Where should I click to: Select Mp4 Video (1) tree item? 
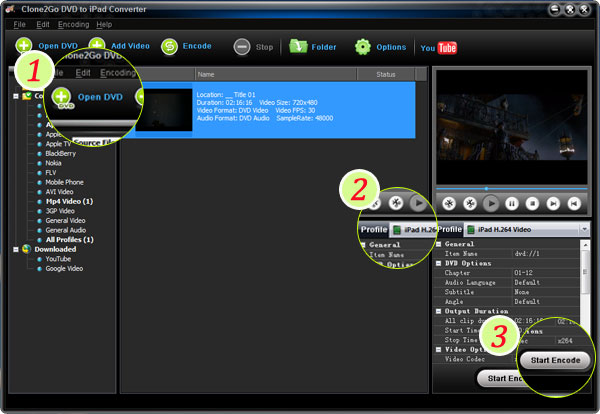(69, 202)
